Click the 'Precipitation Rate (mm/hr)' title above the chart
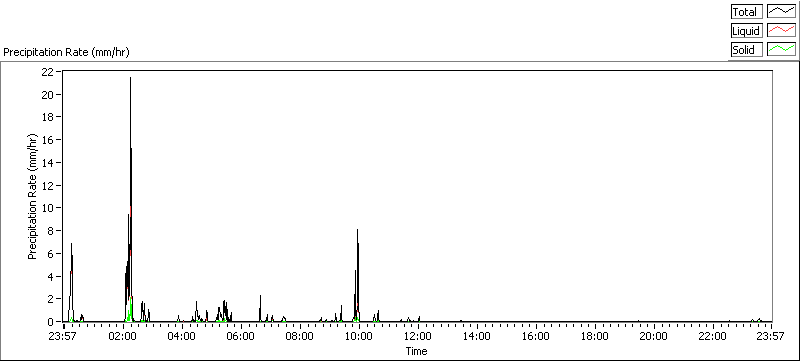 pyautogui.click(x=66, y=52)
